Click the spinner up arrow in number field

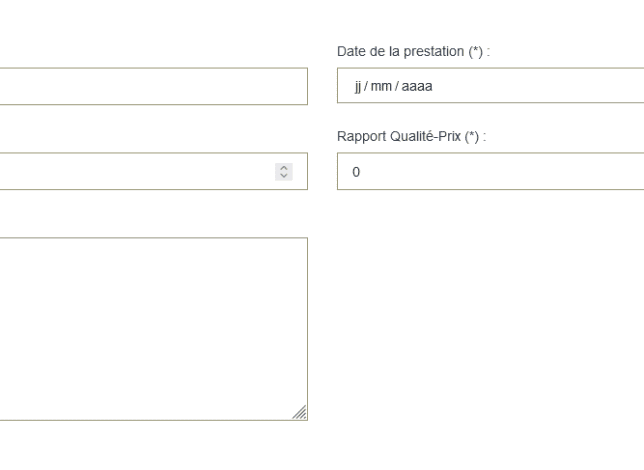pos(283,167)
